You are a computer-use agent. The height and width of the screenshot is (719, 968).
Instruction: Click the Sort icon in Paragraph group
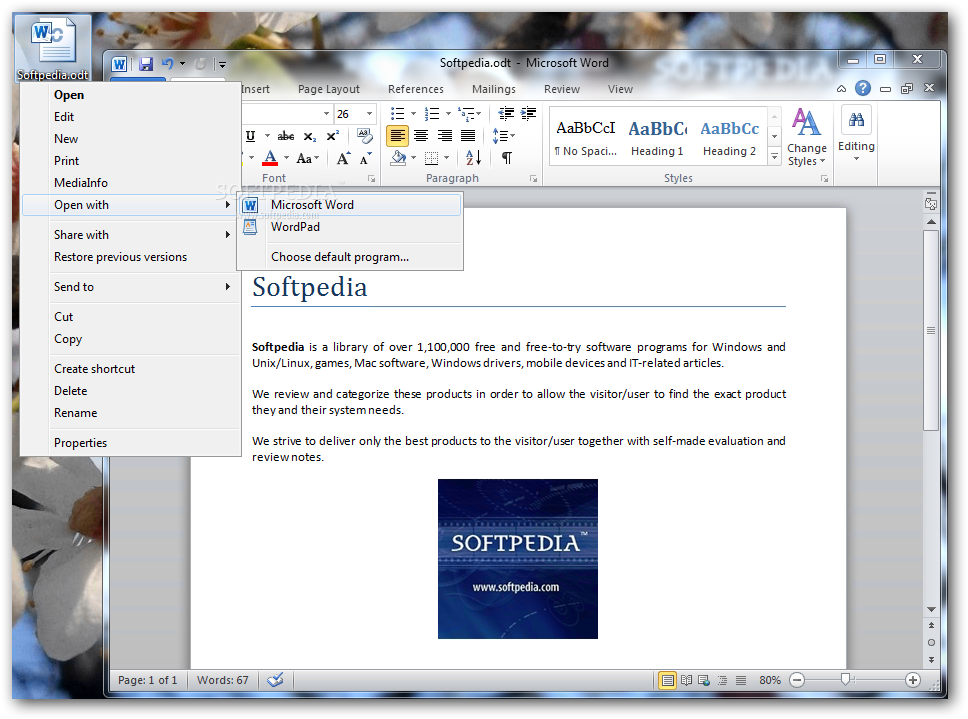[473, 158]
